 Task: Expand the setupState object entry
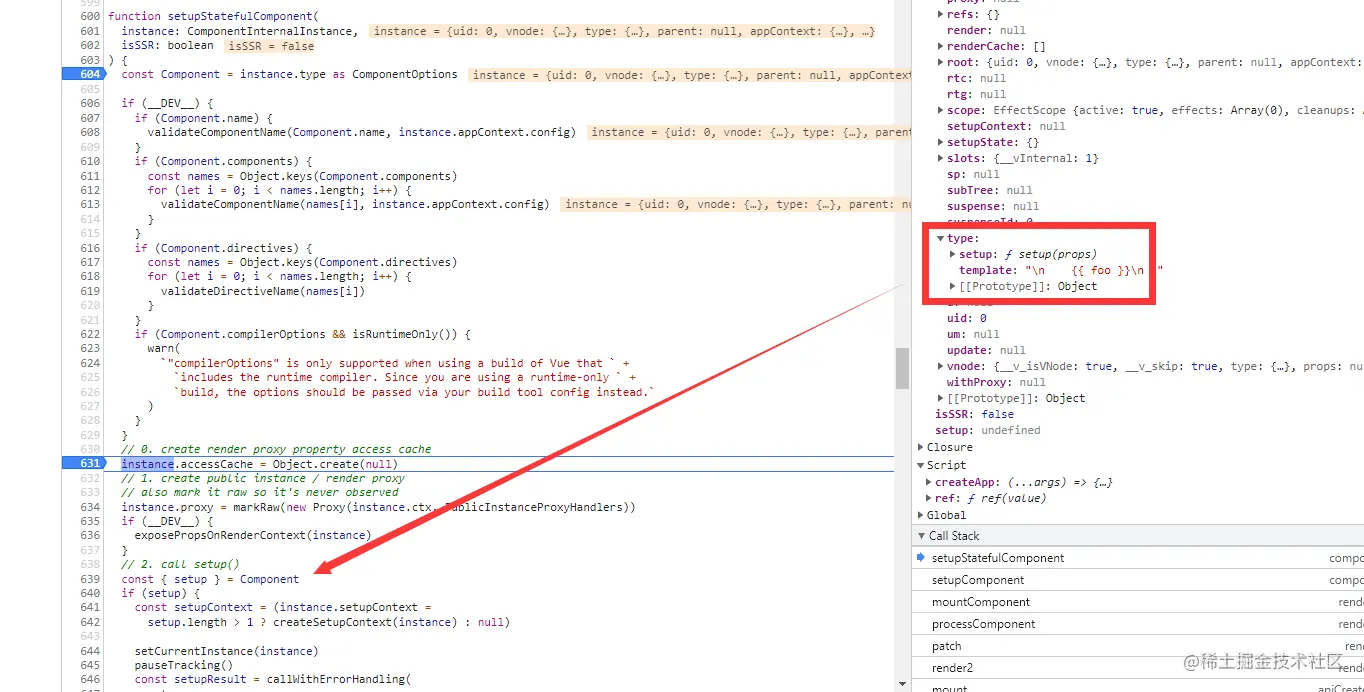point(940,142)
